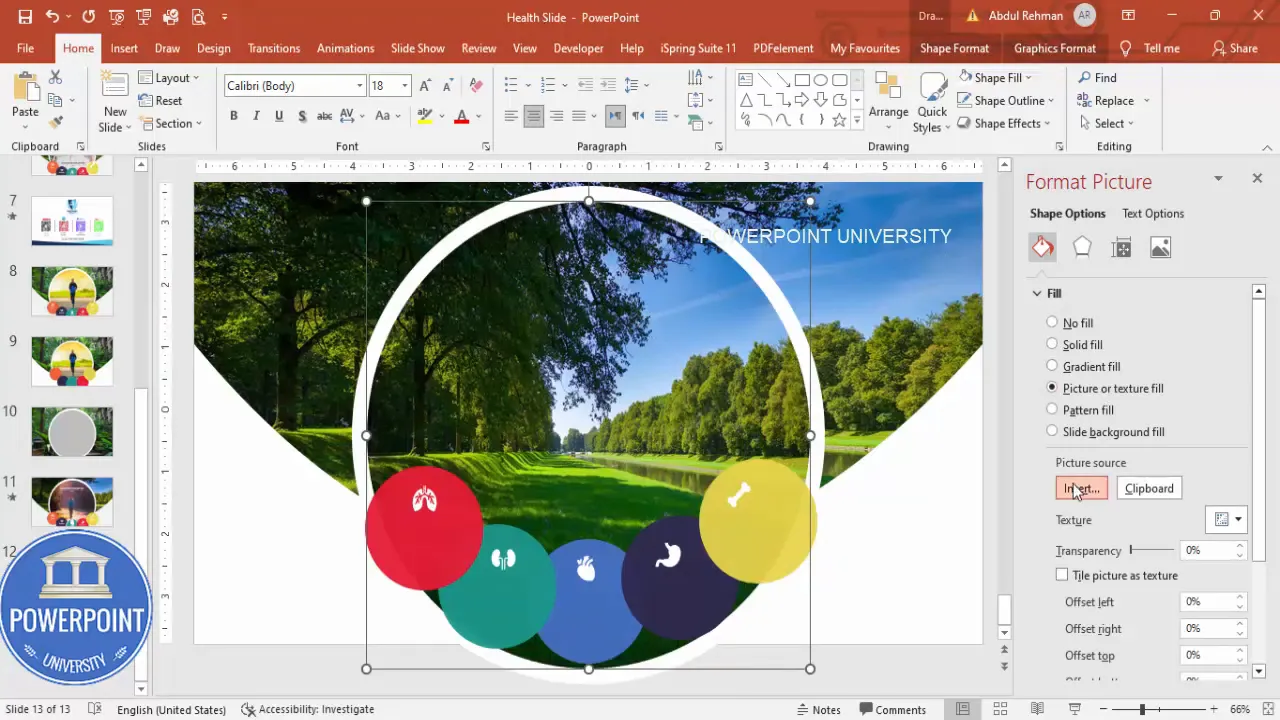Open the Insert ribbon tab
This screenshot has height=720, width=1280.
tap(124, 48)
